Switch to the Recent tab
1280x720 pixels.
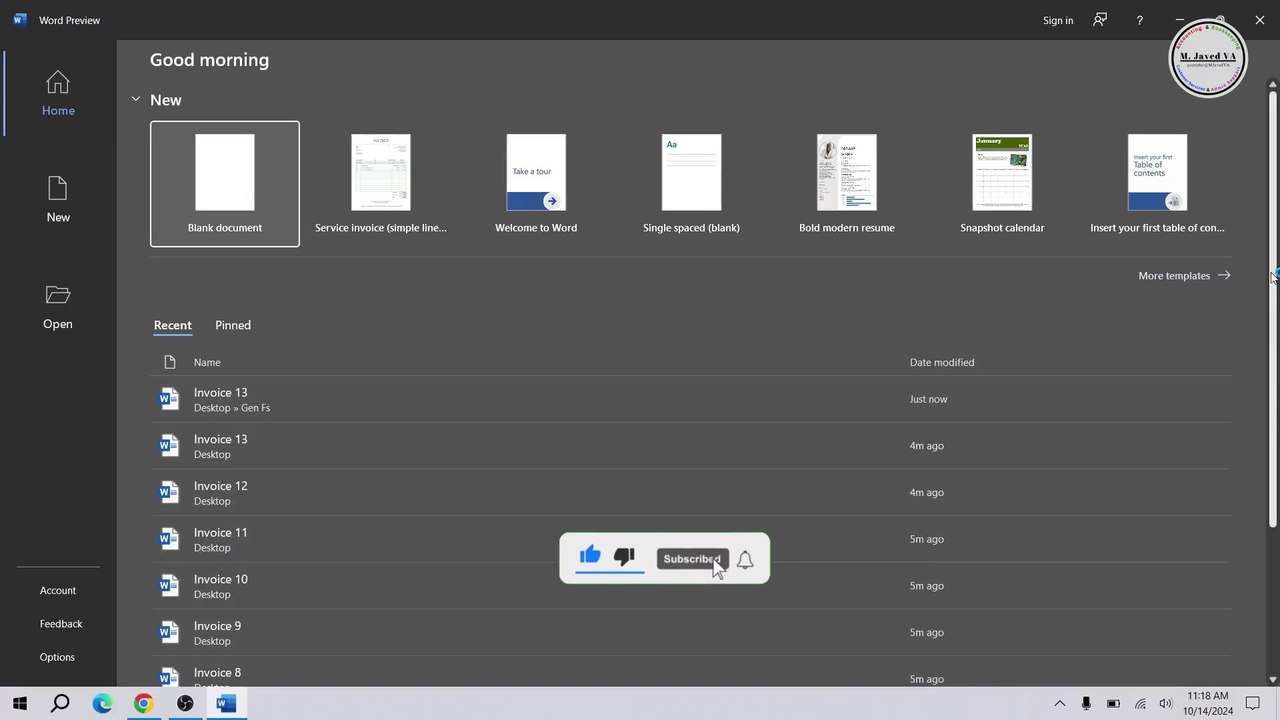click(172, 325)
